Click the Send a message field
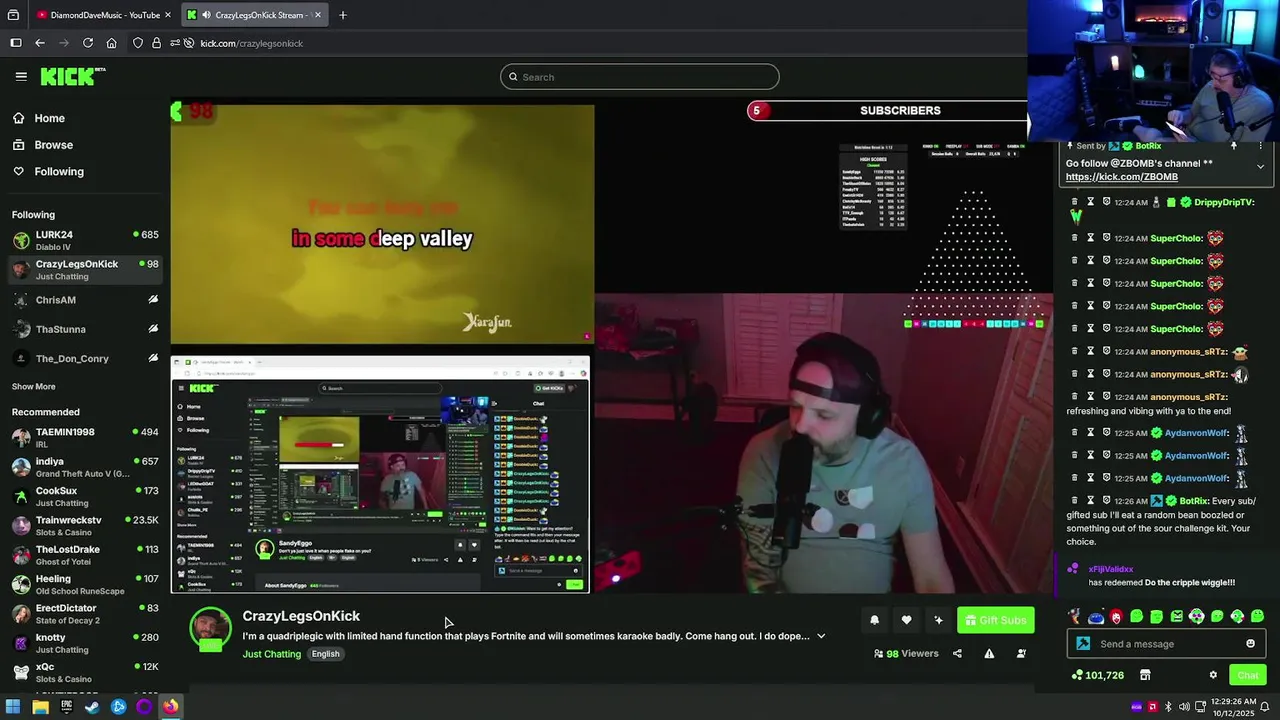This screenshot has width=1280, height=720. [x=1168, y=644]
